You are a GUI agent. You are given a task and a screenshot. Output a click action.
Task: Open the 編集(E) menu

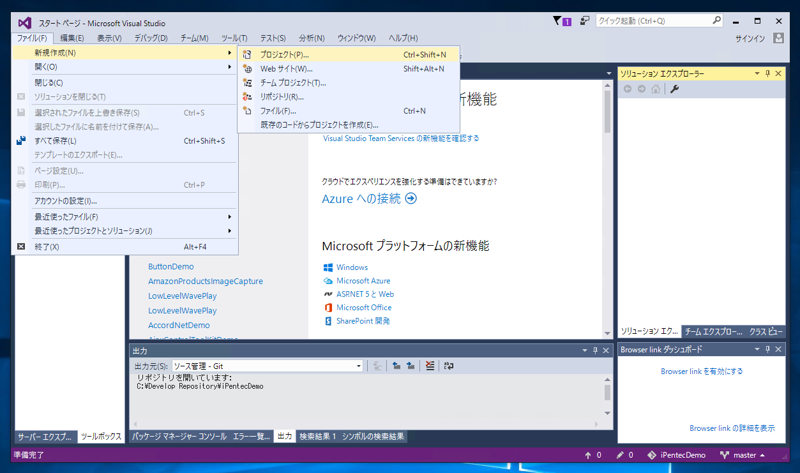pyautogui.click(x=72, y=38)
